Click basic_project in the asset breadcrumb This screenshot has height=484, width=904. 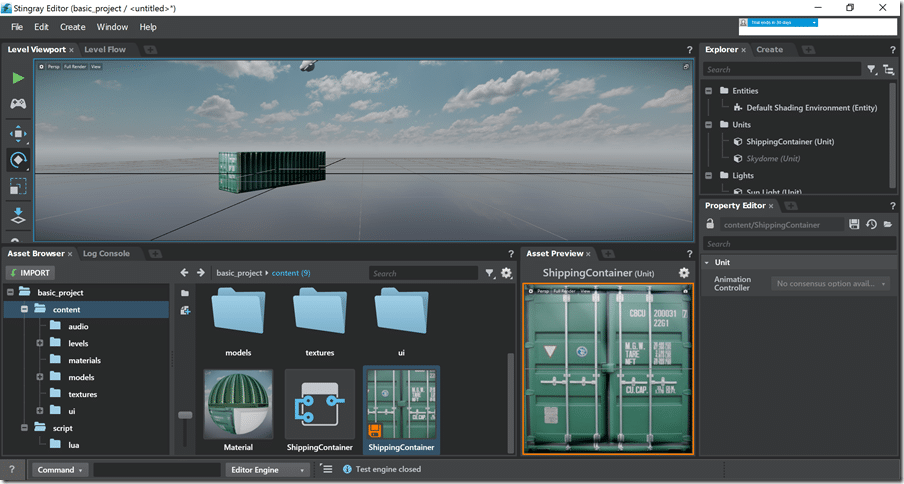point(239,273)
